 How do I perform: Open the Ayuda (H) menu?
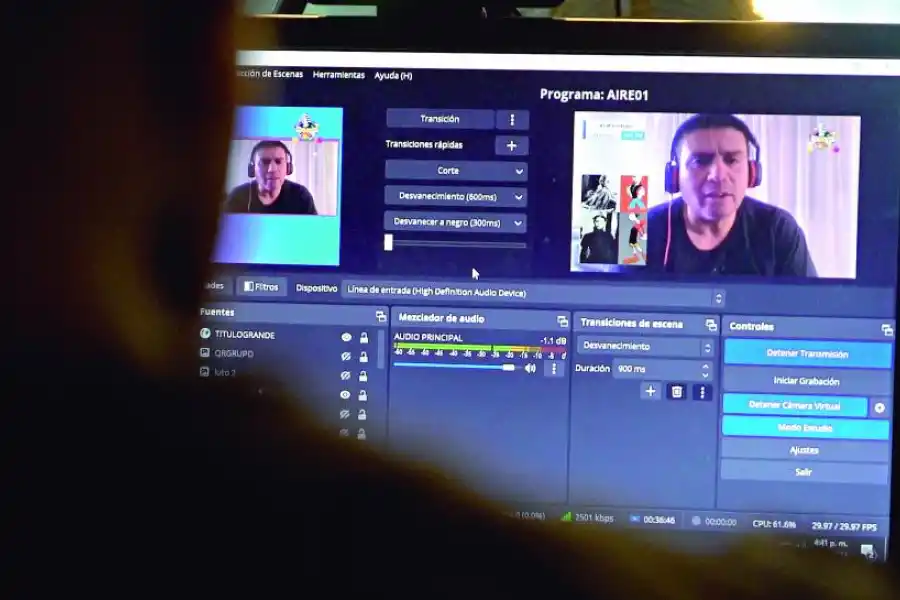[393, 76]
